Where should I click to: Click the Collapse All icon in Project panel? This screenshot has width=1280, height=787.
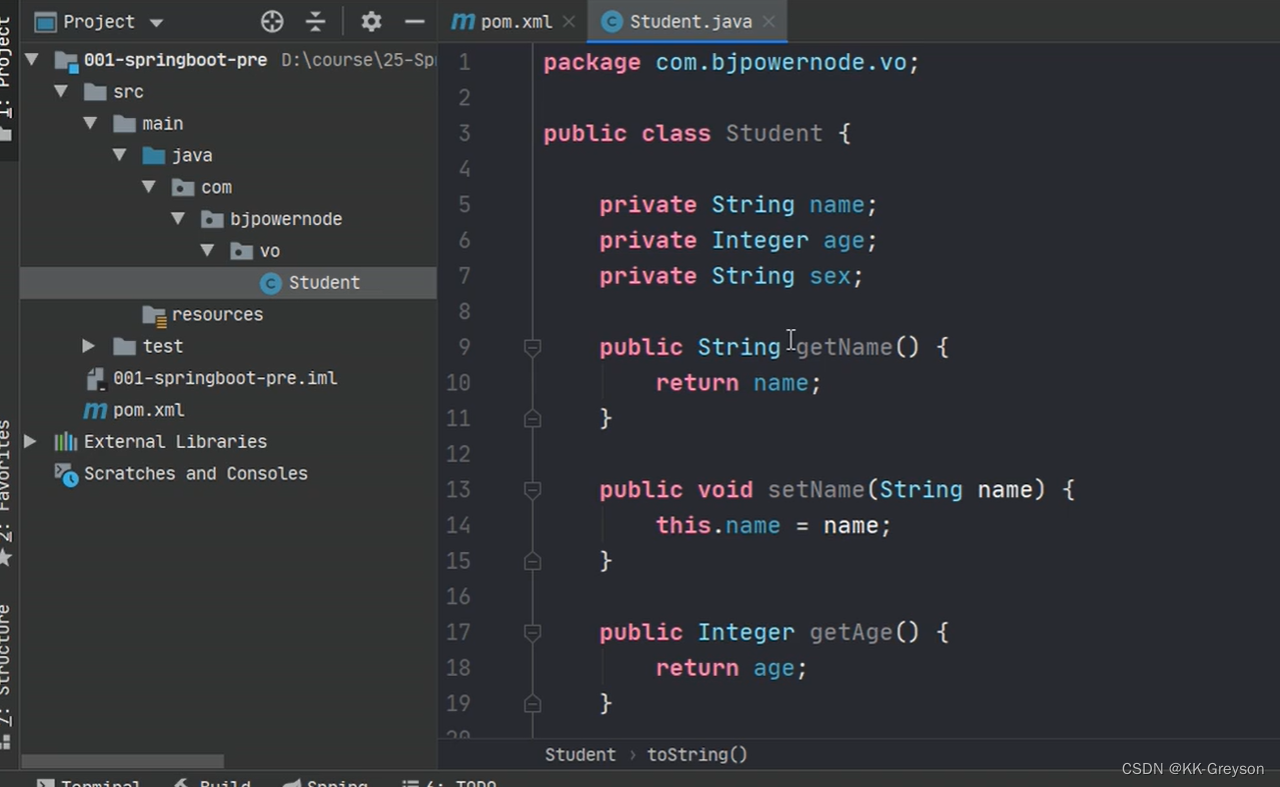(316, 21)
